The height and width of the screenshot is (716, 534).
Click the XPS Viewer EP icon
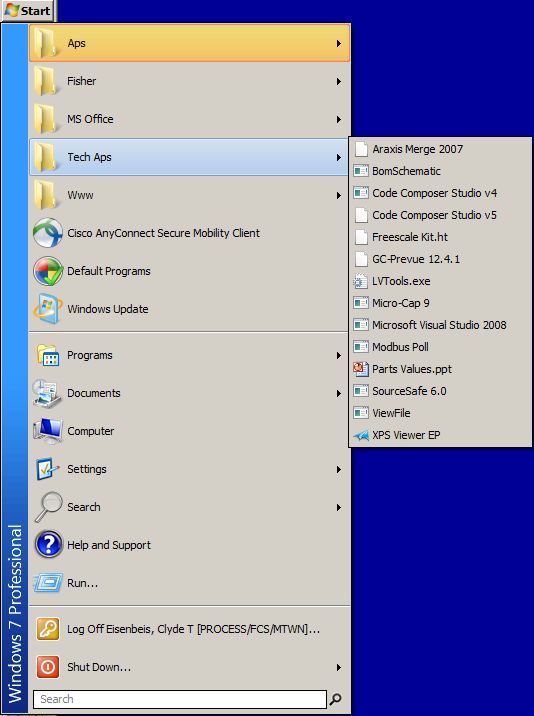[x=361, y=435]
